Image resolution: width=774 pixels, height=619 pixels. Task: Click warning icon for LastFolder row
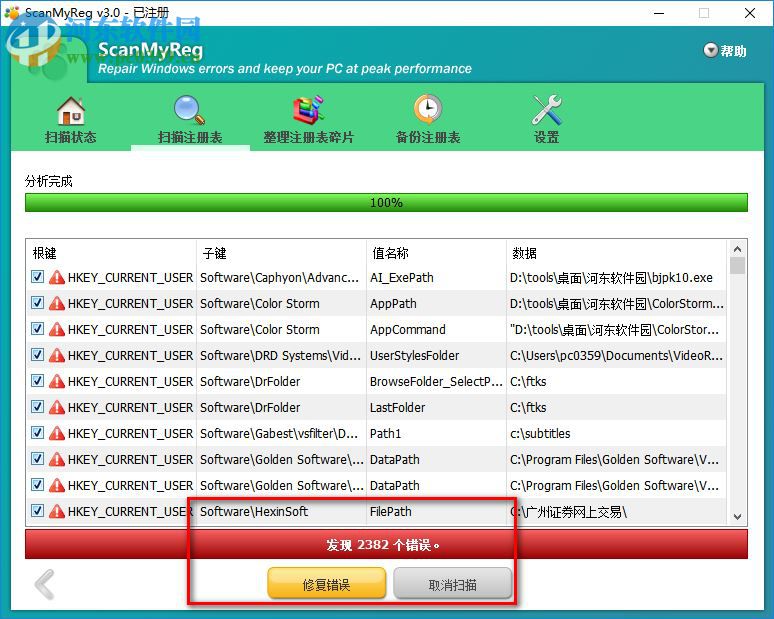(x=57, y=407)
